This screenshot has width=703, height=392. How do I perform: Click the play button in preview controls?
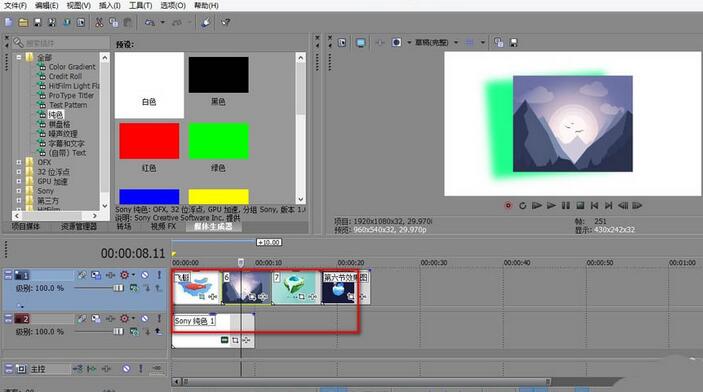click(551, 205)
